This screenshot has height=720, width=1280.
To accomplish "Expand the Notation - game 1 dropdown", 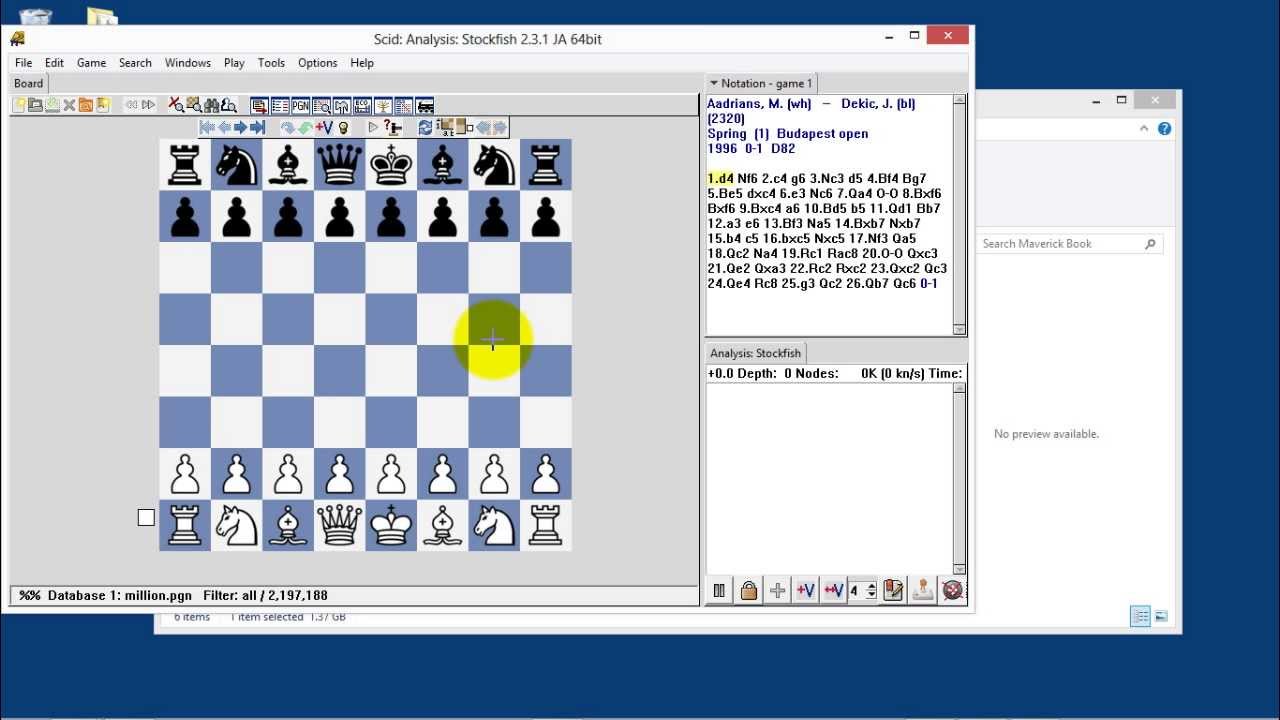I will point(714,84).
